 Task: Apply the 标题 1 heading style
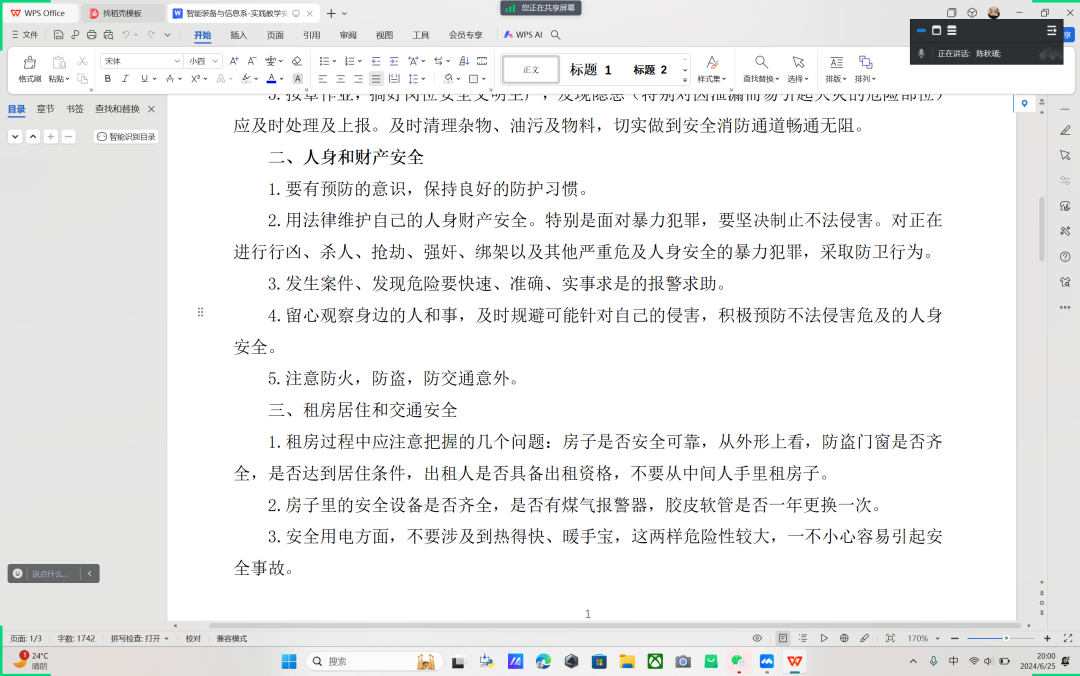590,70
